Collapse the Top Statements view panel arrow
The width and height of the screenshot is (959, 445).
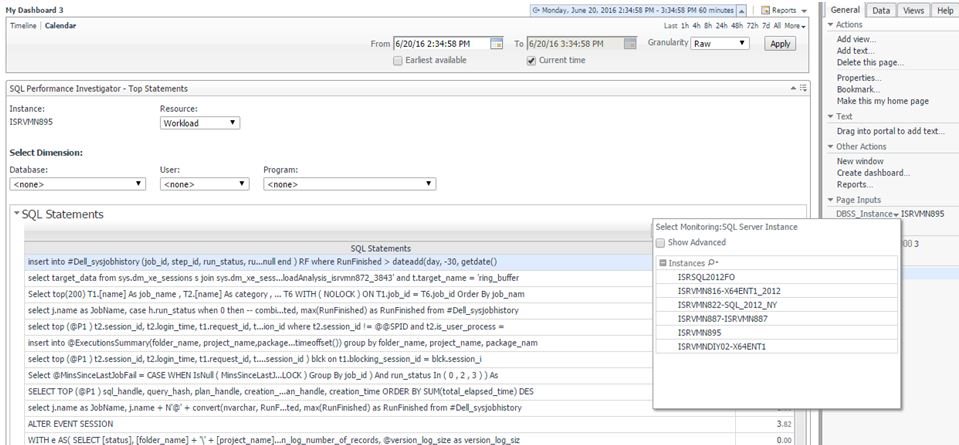(x=793, y=89)
